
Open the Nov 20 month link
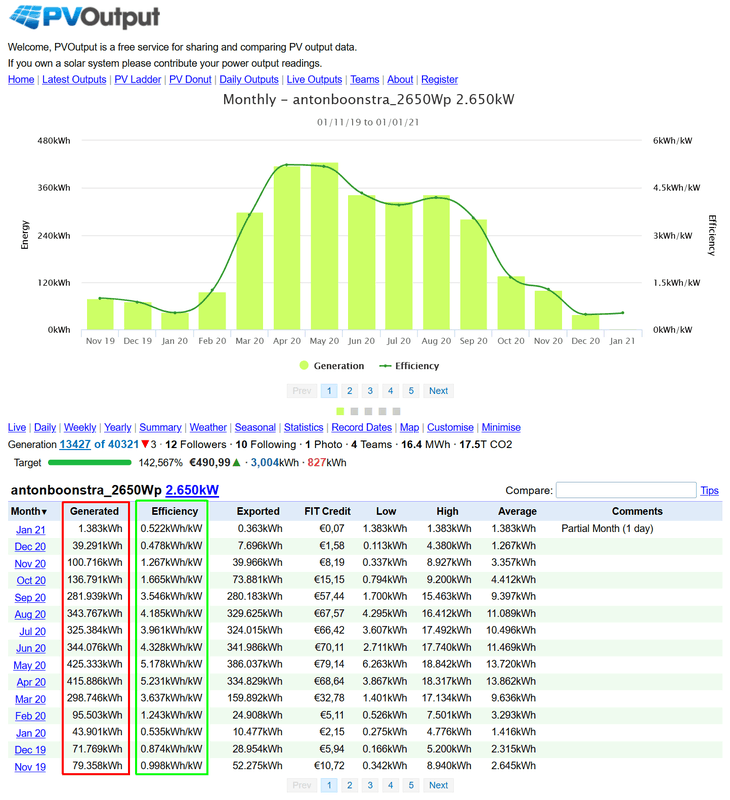click(x=30, y=564)
